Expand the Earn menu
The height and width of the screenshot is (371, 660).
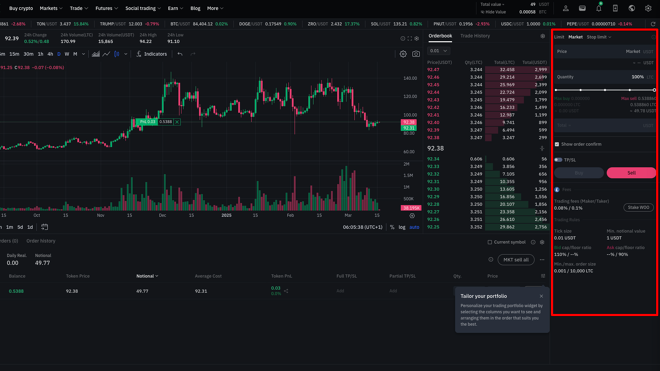[175, 8]
